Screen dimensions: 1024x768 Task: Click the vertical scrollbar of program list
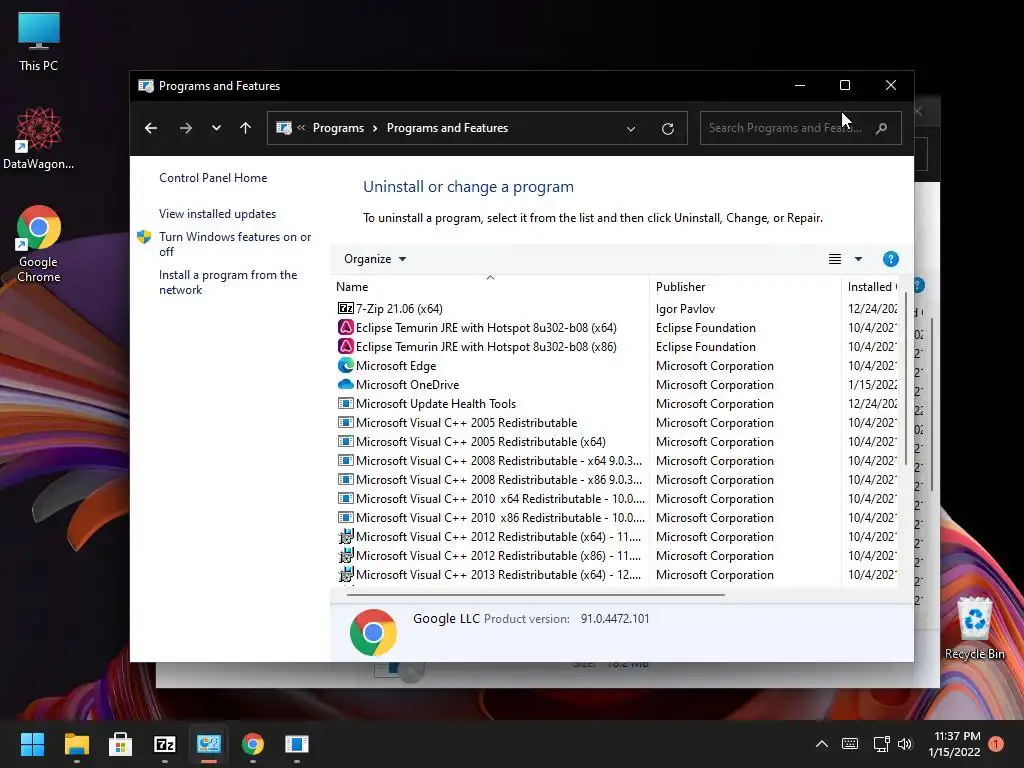pos(906,379)
